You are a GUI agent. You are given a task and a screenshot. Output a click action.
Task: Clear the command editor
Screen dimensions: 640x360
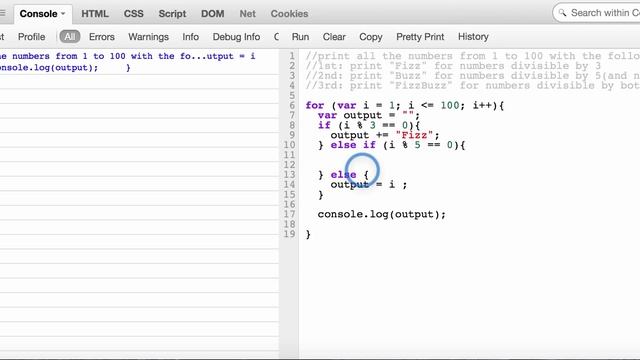334,37
